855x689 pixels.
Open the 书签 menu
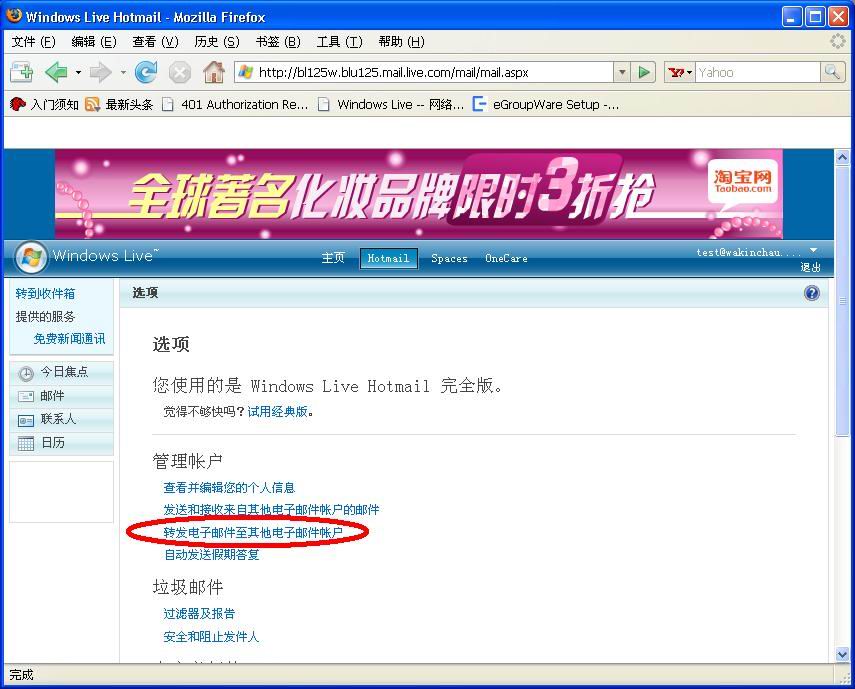pos(278,42)
